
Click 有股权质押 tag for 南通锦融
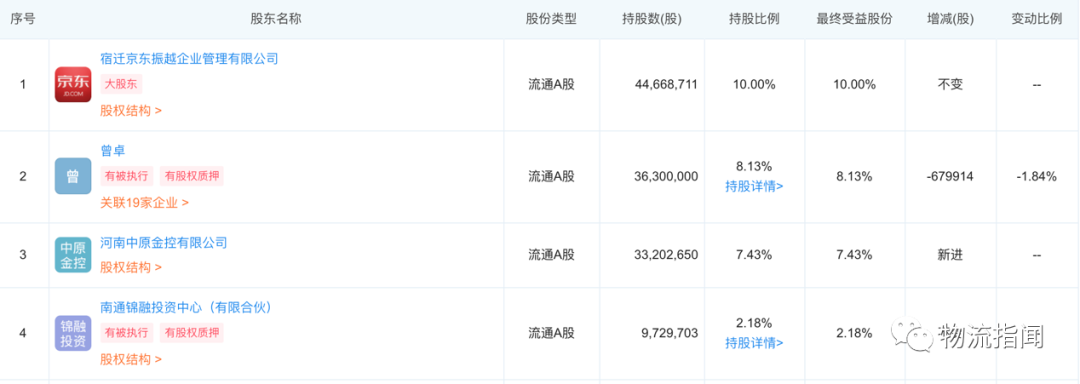[x=191, y=333]
